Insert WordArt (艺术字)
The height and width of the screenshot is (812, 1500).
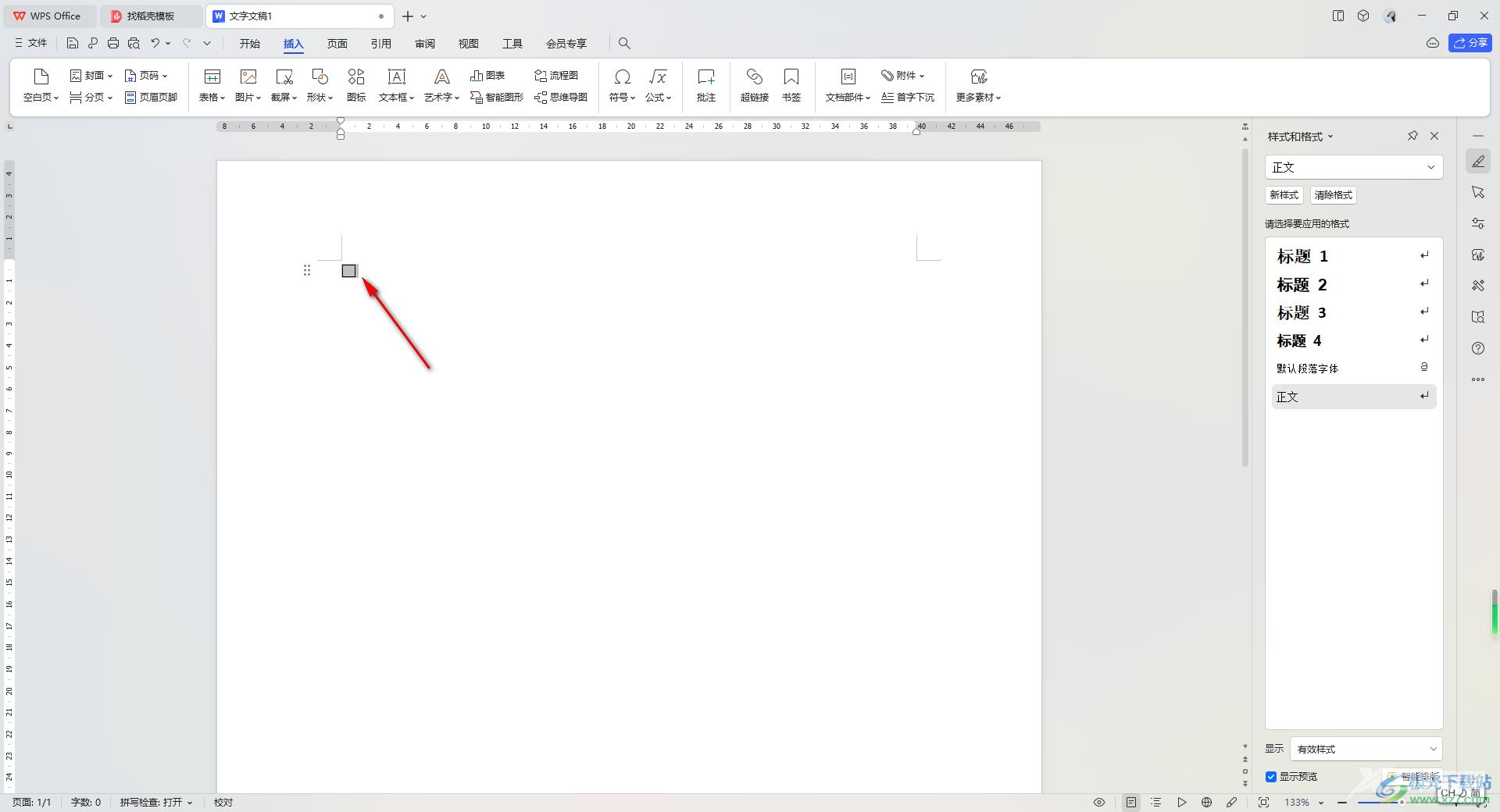441,85
